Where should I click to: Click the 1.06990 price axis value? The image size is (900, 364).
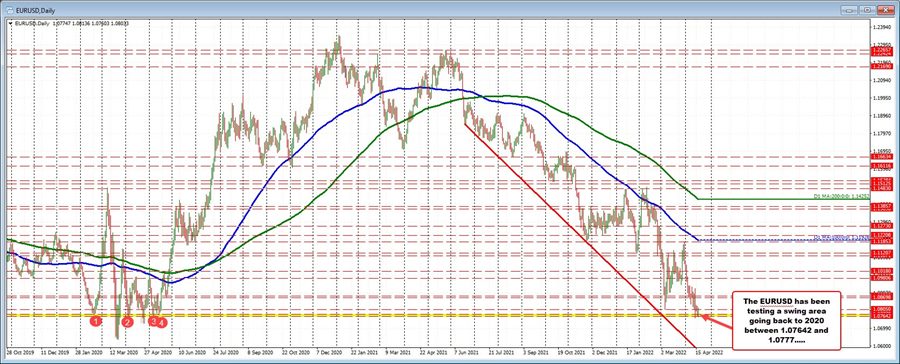(x=882, y=328)
